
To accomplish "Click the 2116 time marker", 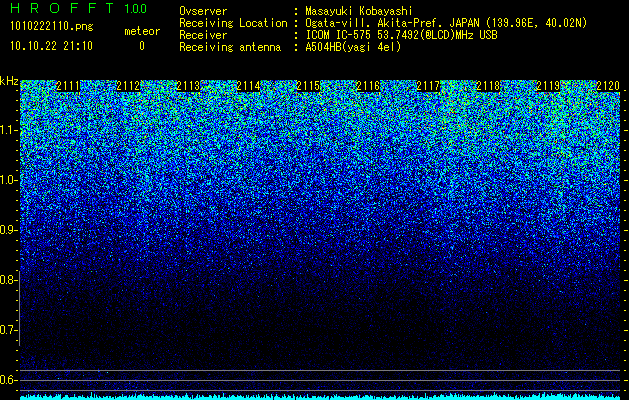I will point(368,86).
